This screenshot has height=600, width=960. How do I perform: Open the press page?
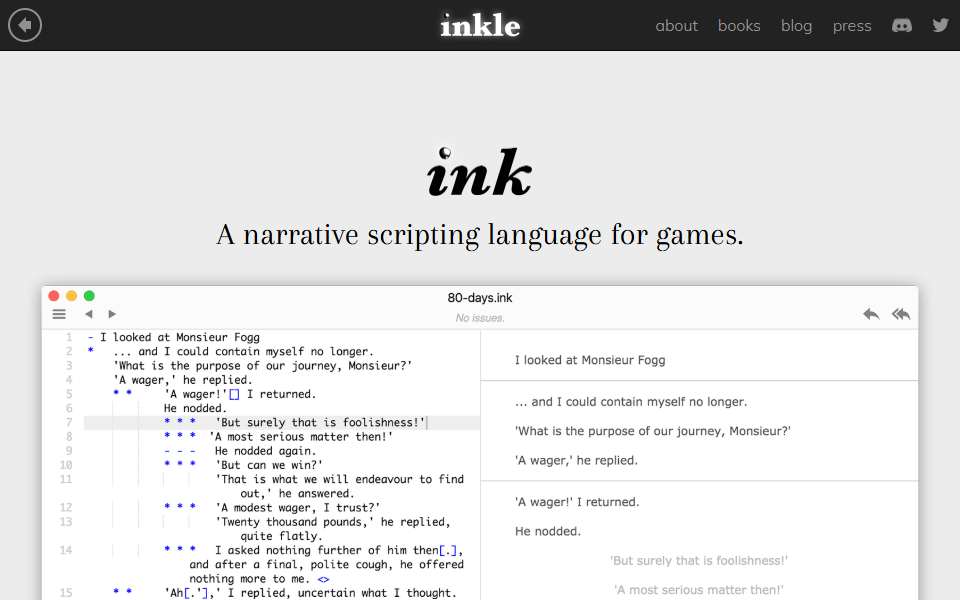point(852,26)
